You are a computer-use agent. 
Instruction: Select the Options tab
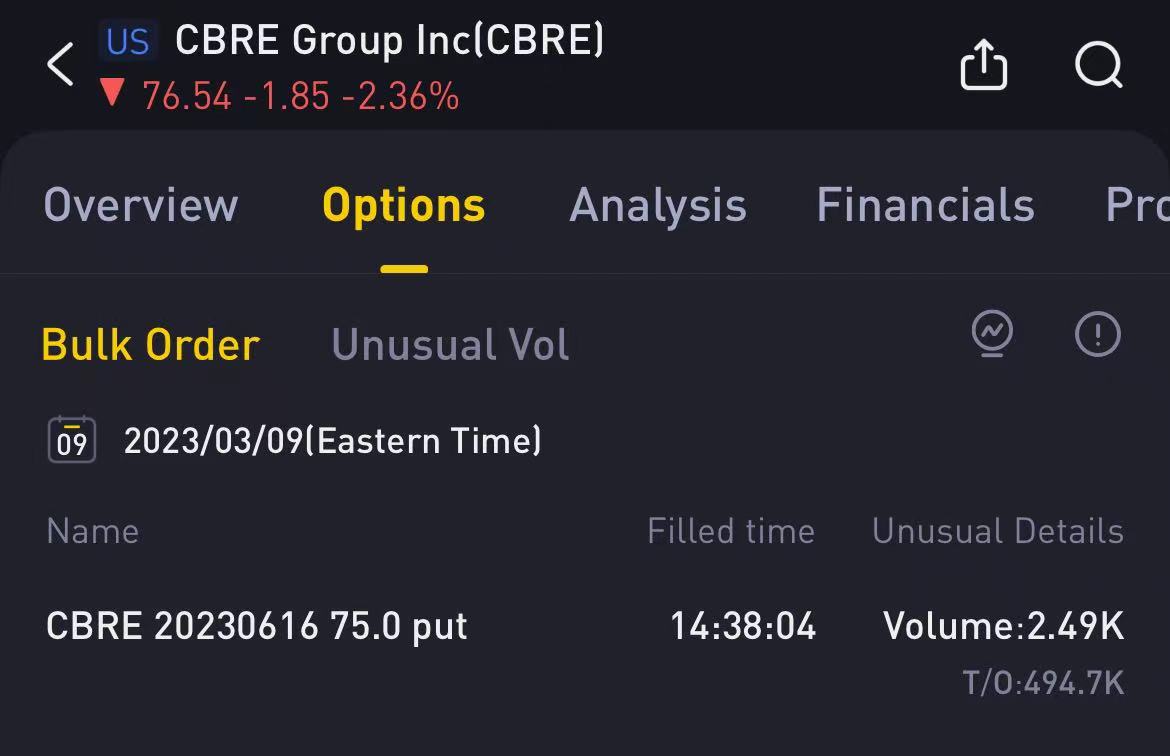404,206
